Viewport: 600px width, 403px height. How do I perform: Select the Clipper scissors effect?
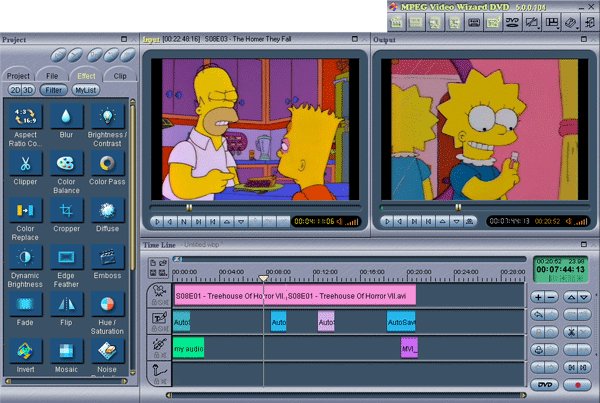click(x=25, y=164)
